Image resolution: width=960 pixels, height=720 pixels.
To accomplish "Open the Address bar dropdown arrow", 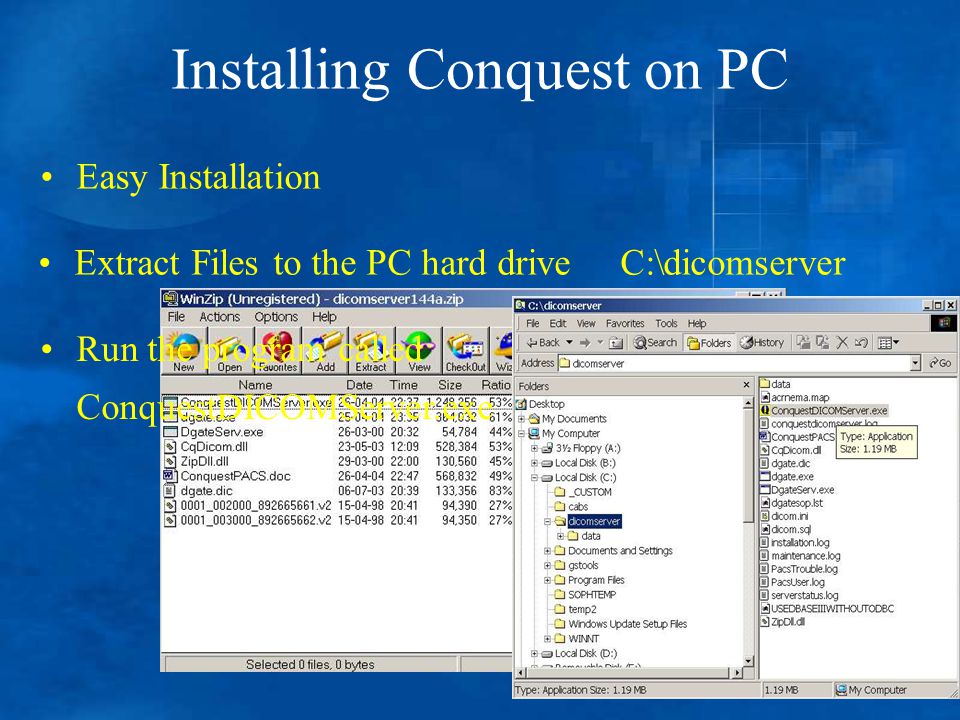I will (915, 363).
